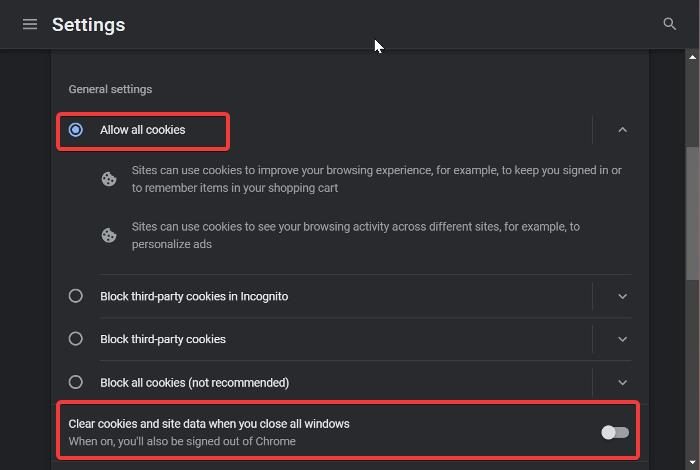Toggle Clear cookies when you close all windows

click(615, 432)
